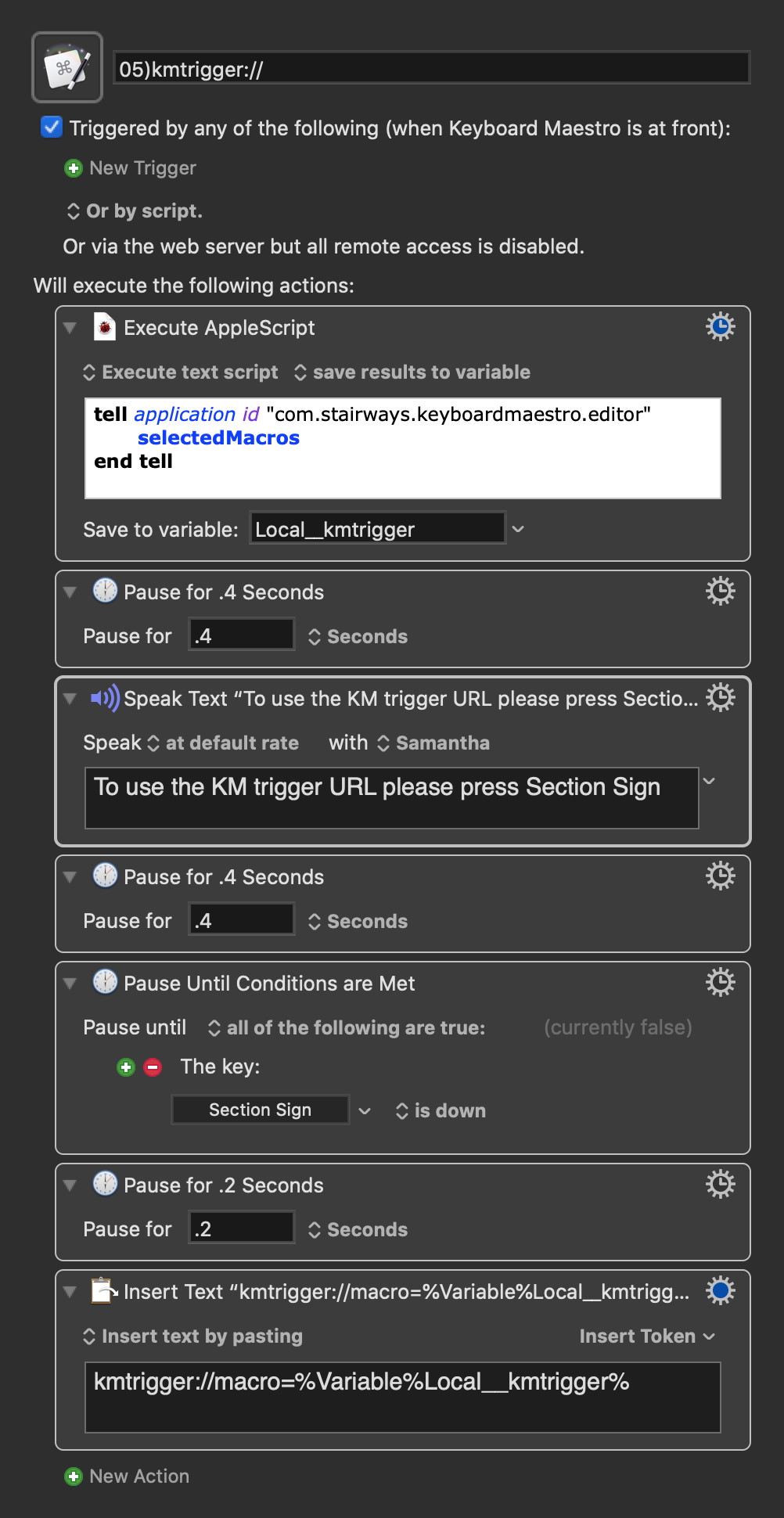Change the 'is down' key state popup
The height and width of the screenshot is (1518, 784).
441,1110
